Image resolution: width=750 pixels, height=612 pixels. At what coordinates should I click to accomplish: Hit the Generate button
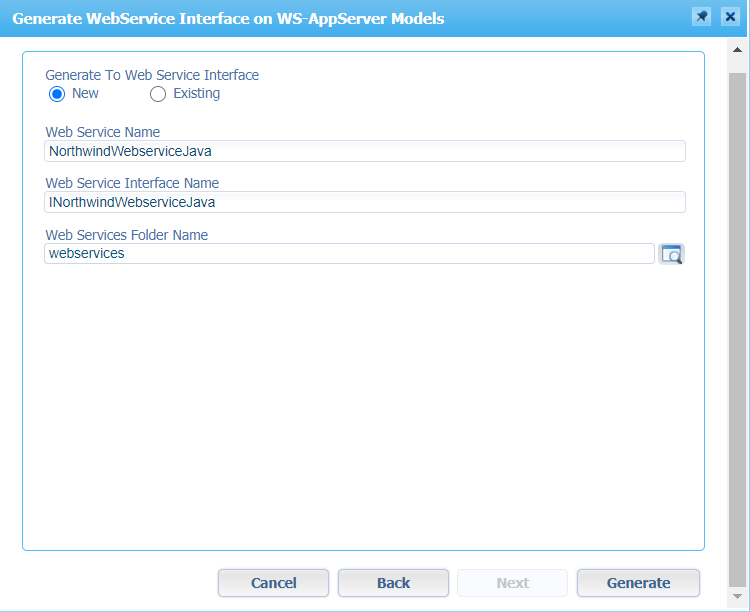638,583
